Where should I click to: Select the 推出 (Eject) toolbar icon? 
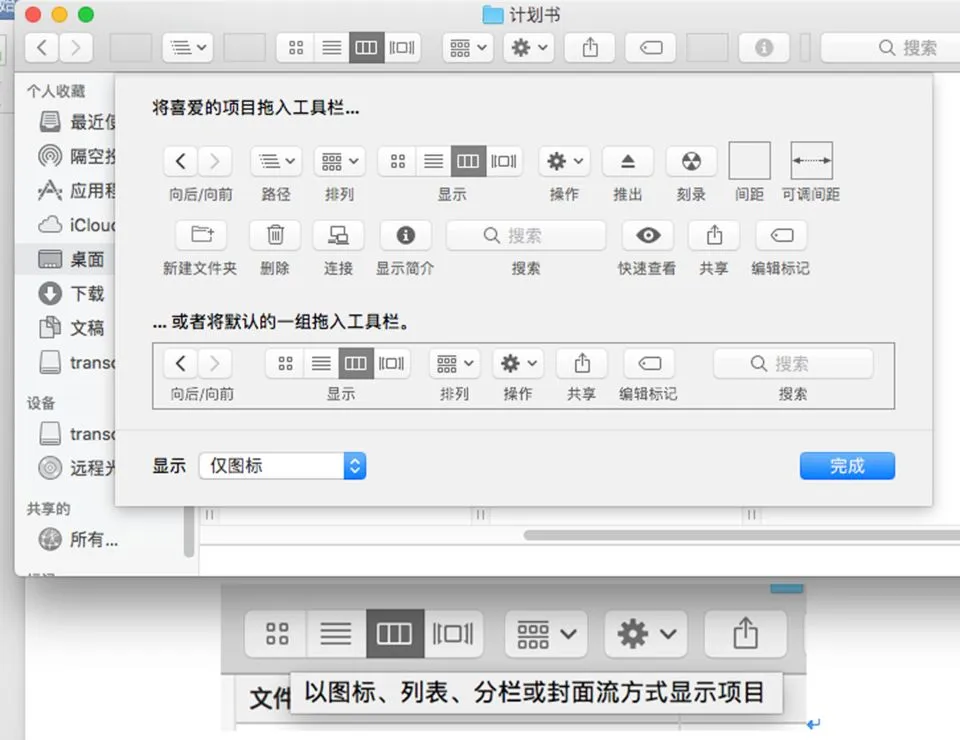(627, 161)
